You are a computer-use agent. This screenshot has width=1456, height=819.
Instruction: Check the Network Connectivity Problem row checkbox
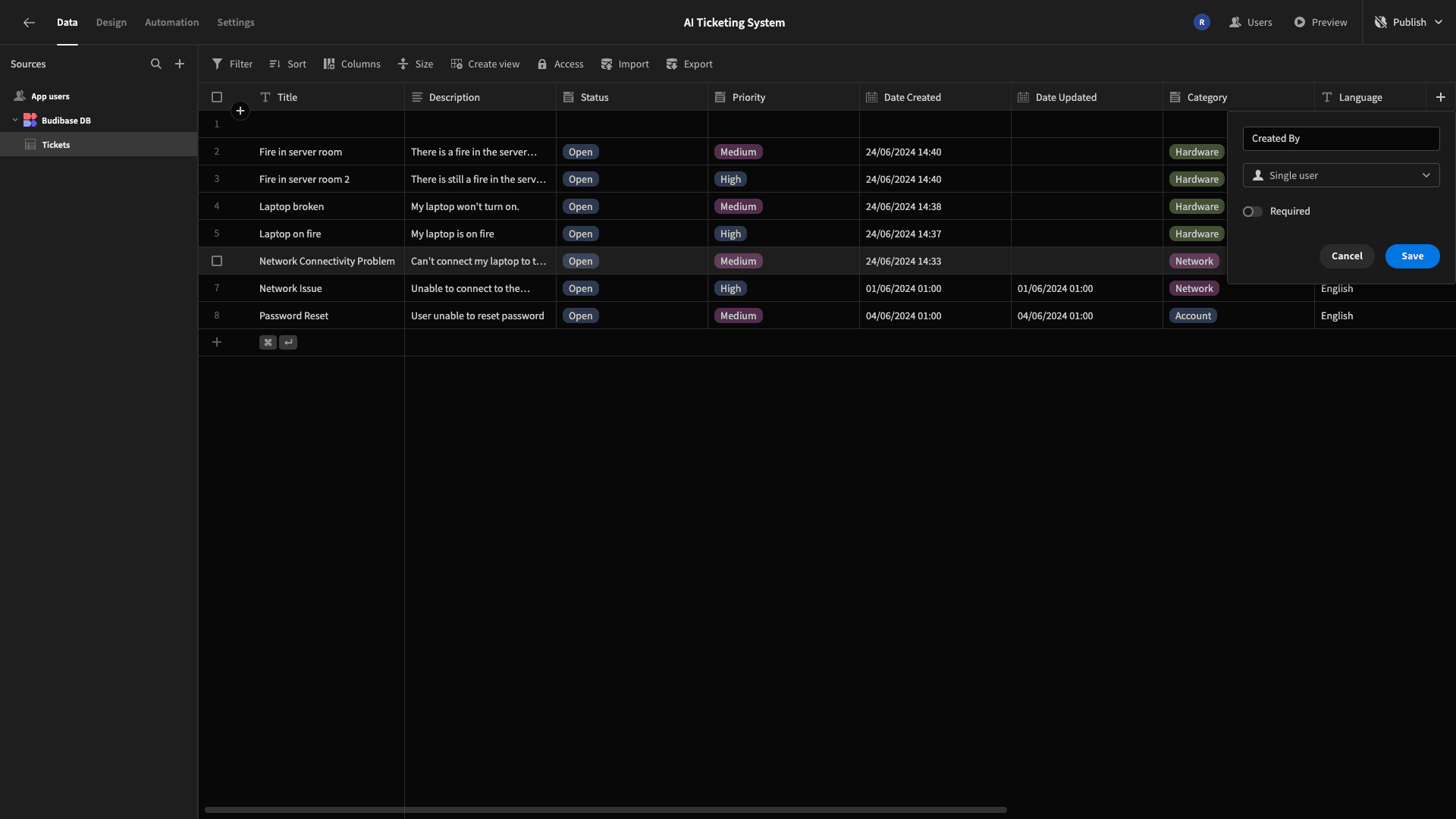click(217, 261)
